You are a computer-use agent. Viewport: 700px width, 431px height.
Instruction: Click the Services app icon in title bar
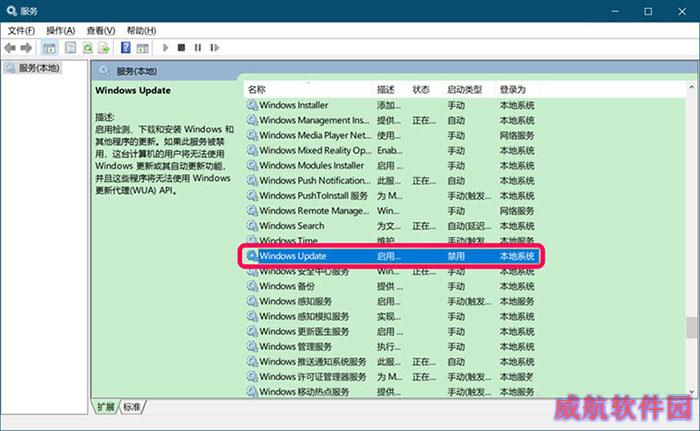tap(12, 11)
